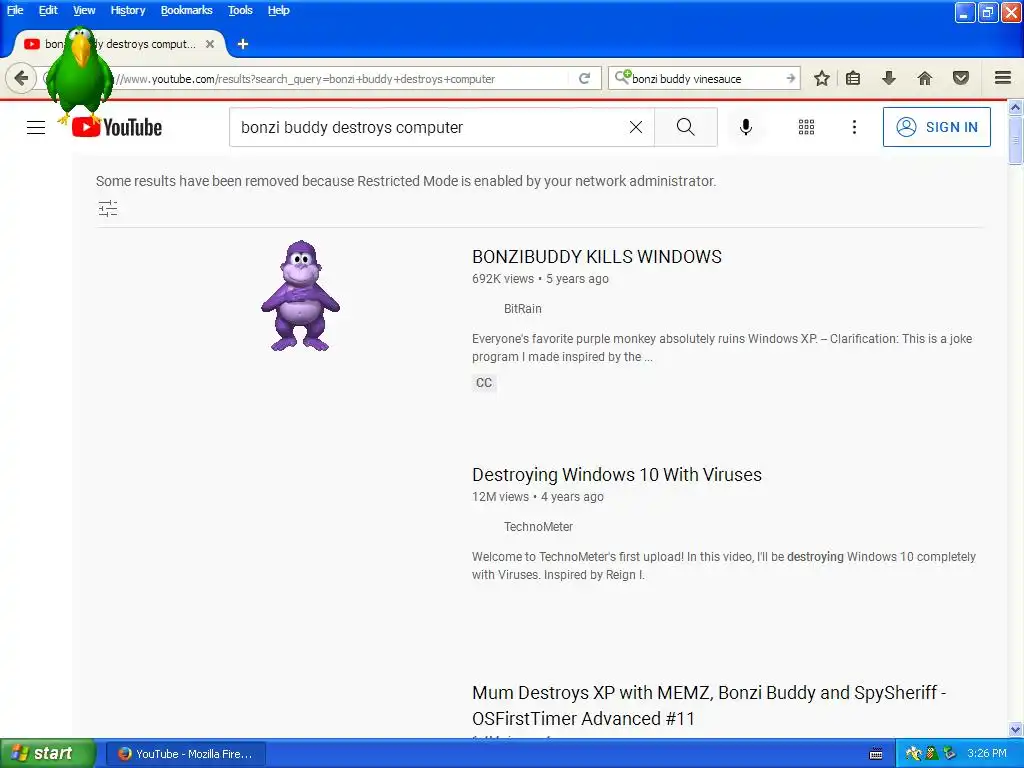Show bookmarks list icon
The height and width of the screenshot is (768, 1024).
[x=853, y=78]
